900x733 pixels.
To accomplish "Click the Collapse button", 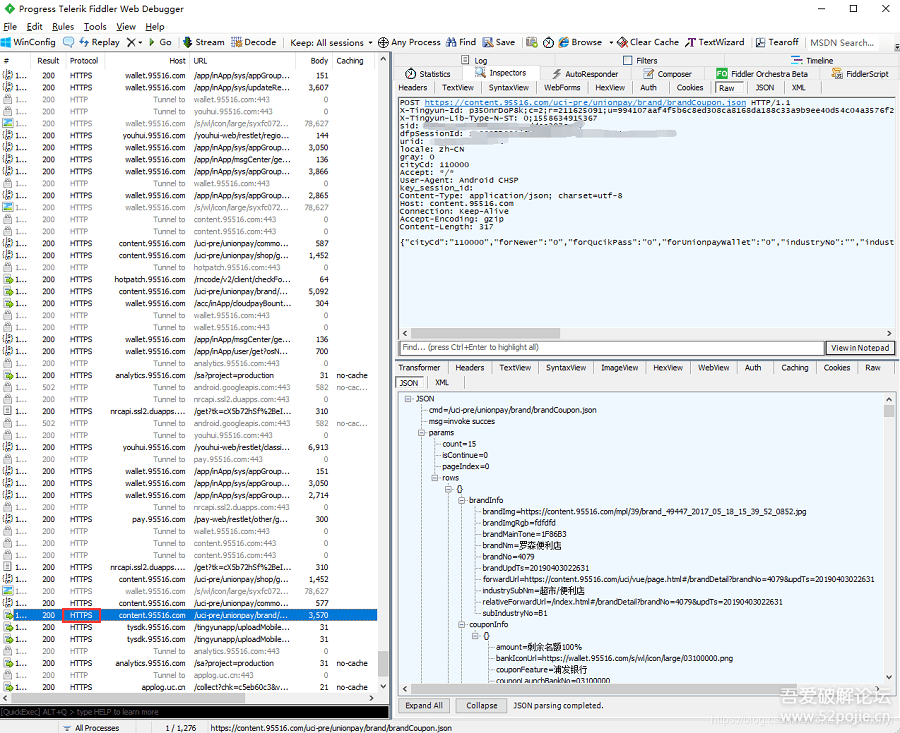I will [x=482, y=705].
